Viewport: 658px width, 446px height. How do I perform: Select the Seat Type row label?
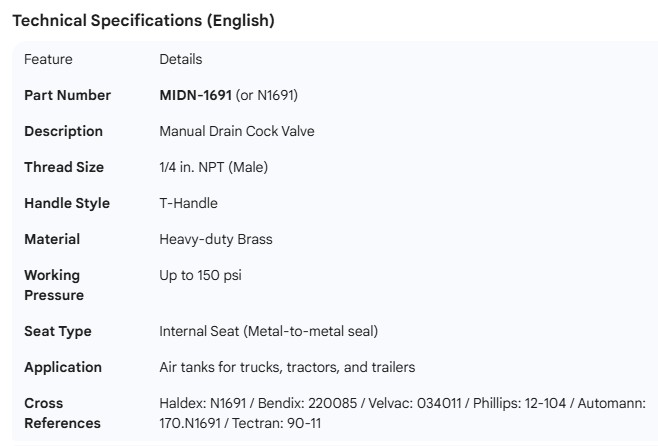pyautogui.click(x=58, y=331)
